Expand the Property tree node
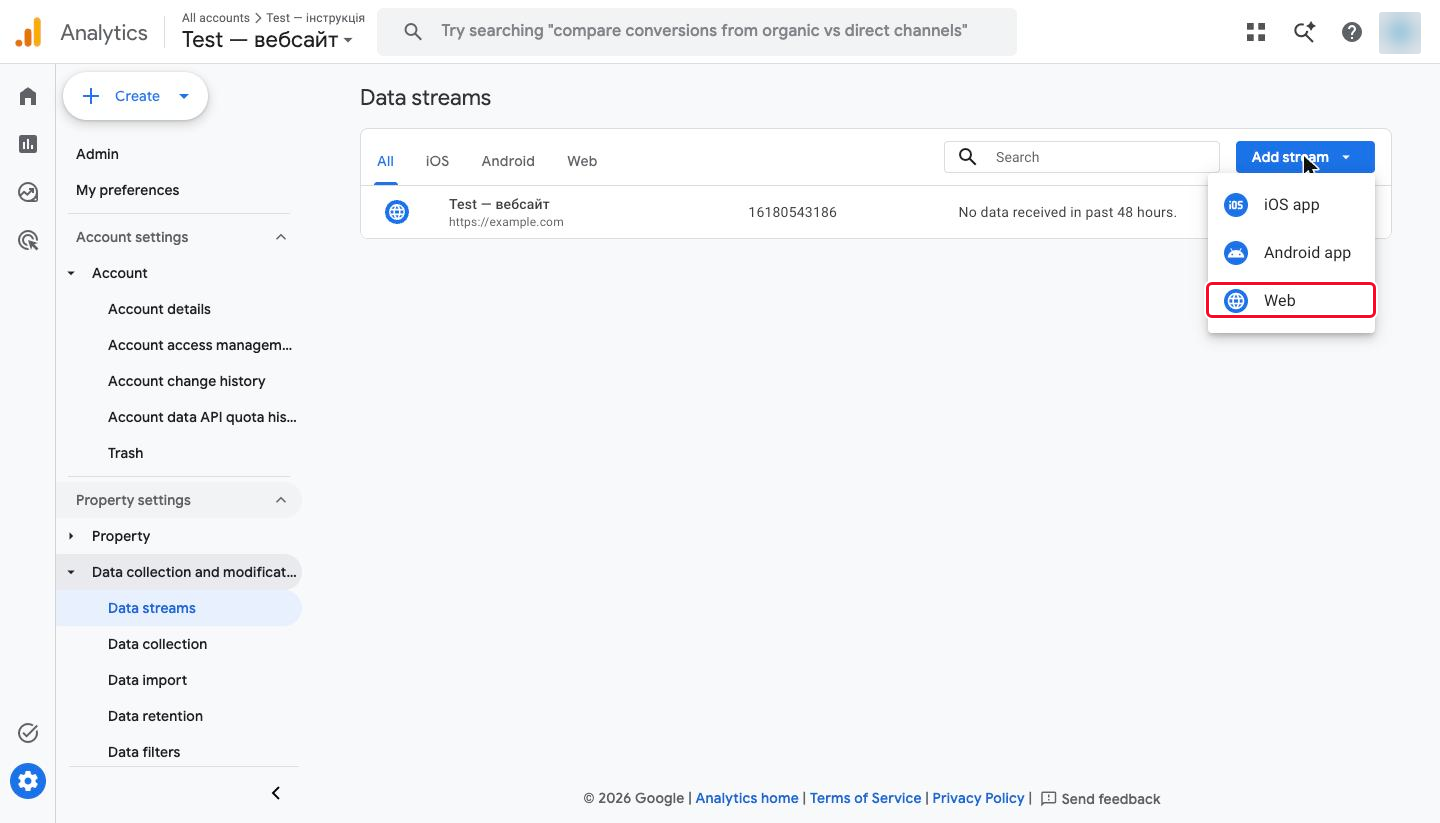 click(71, 536)
